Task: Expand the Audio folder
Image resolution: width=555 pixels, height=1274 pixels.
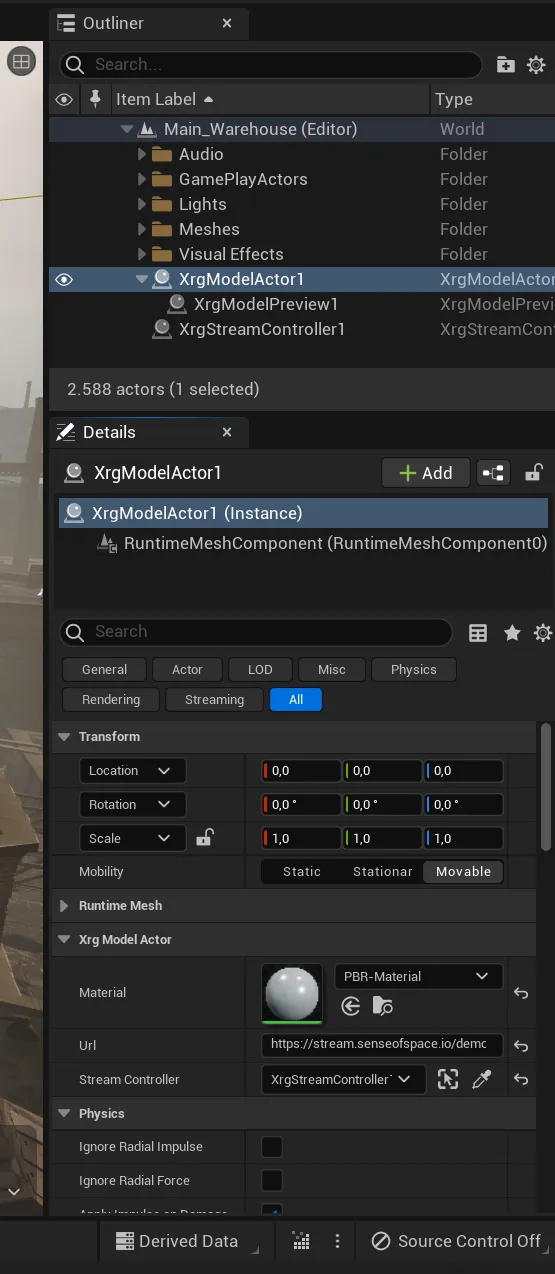Action: 141,154
